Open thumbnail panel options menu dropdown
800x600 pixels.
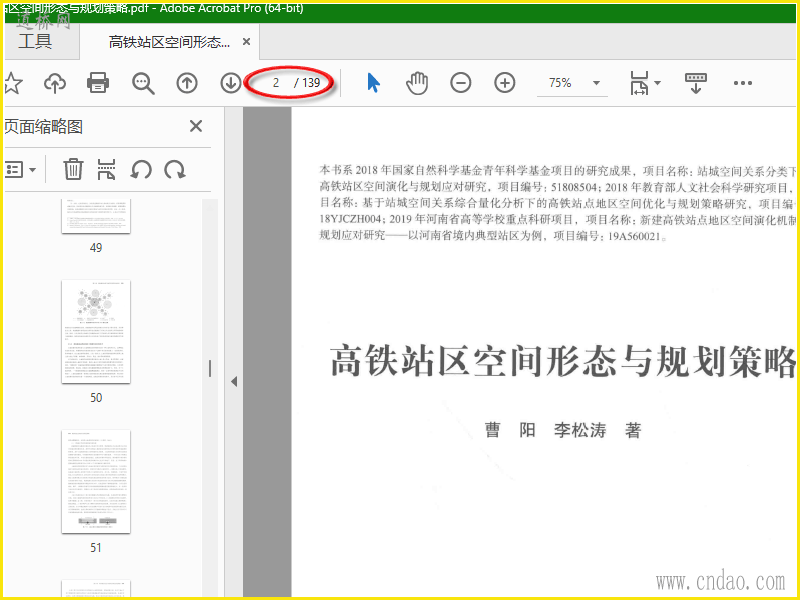coord(20,169)
